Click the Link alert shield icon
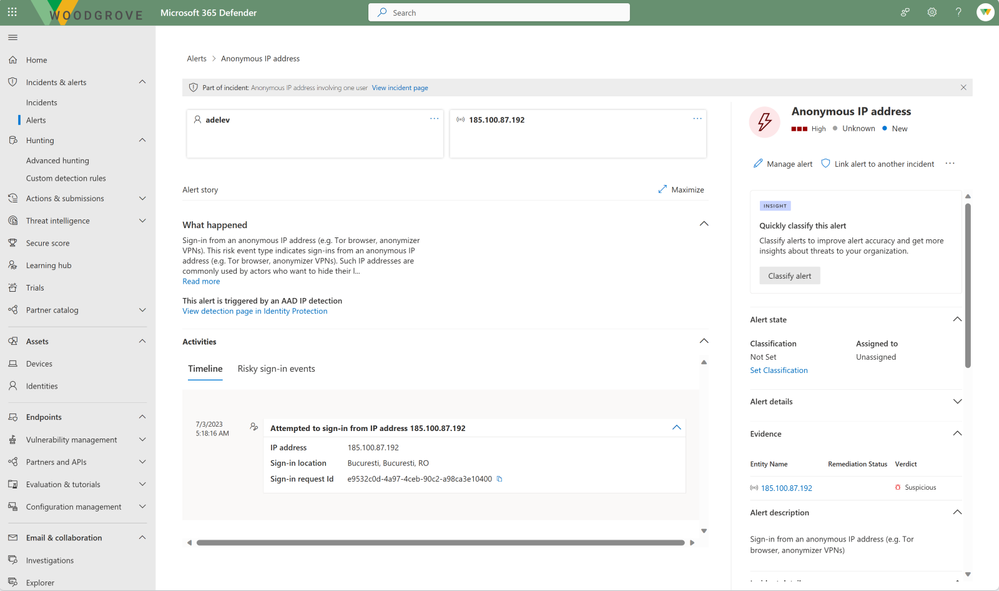This screenshot has width=999, height=591. click(825, 164)
